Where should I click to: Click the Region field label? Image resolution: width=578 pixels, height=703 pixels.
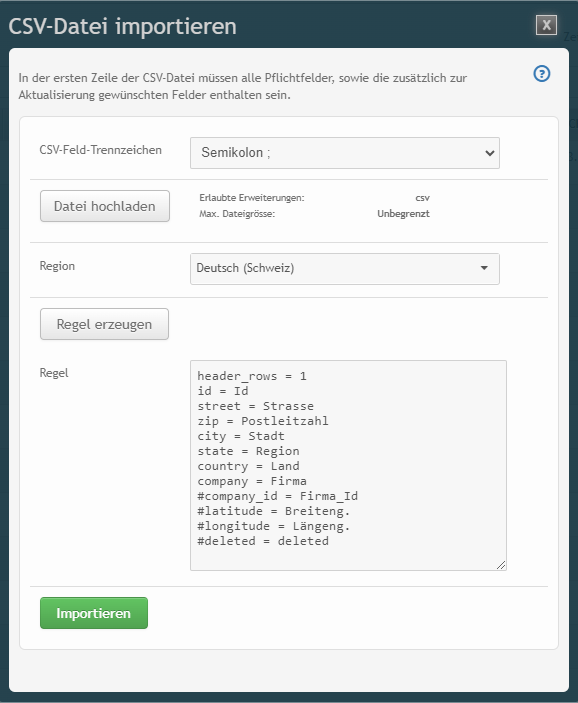(57, 266)
